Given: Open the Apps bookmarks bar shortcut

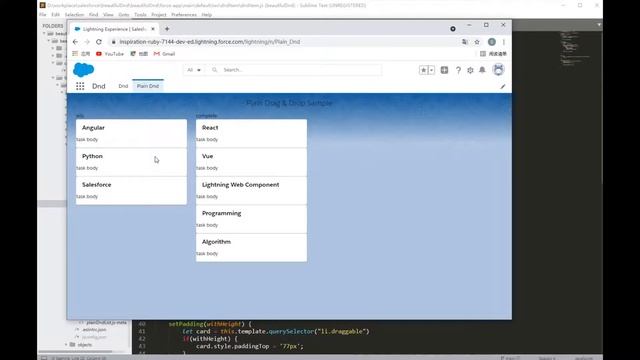Looking at the screenshot, I should (81, 54).
